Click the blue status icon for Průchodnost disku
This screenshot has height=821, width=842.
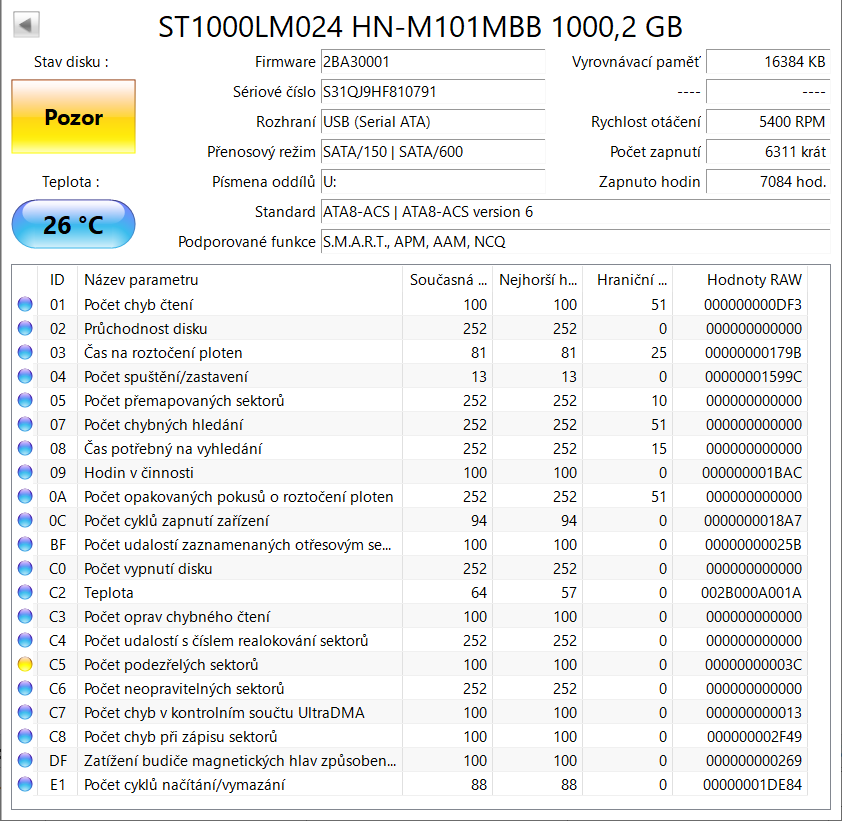[25, 329]
